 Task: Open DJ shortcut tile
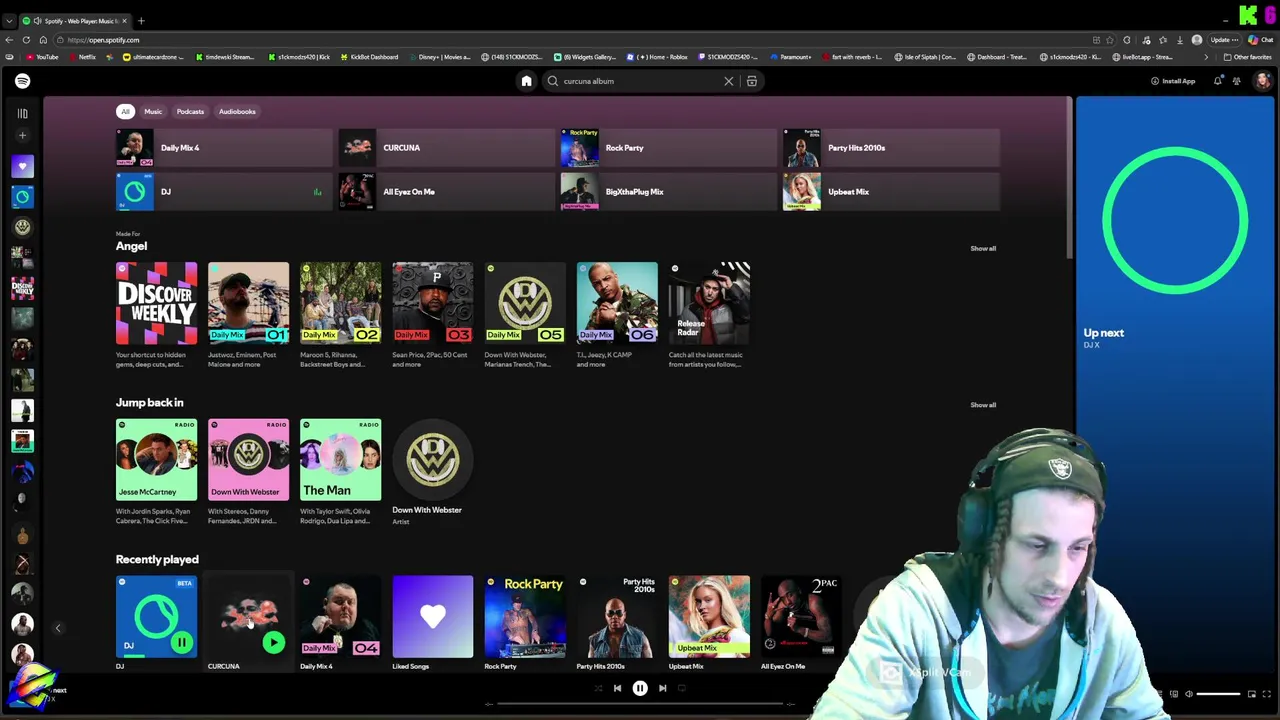pos(224,192)
